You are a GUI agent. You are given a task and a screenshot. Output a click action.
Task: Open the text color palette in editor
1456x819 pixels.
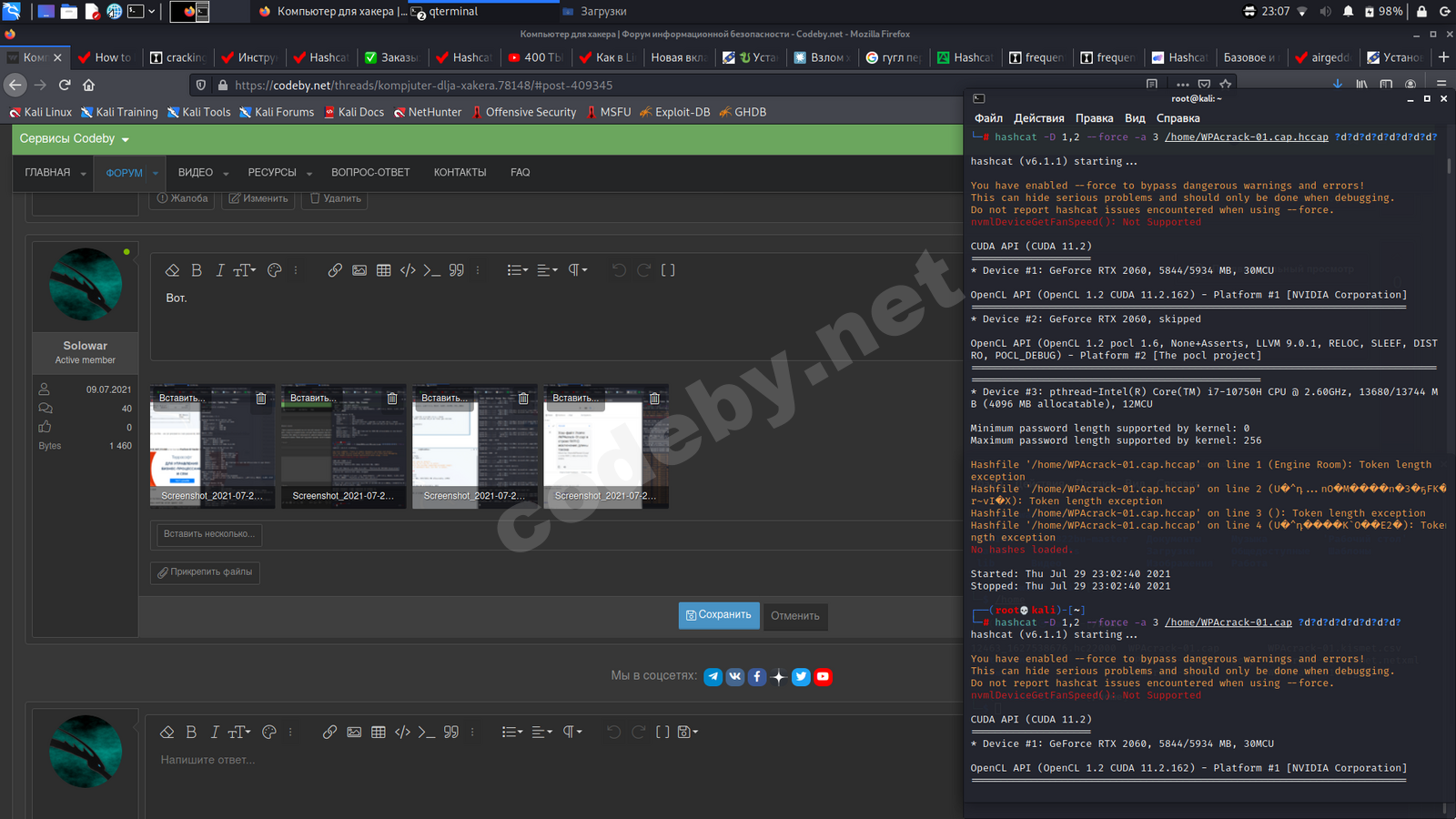(x=274, y=270)
